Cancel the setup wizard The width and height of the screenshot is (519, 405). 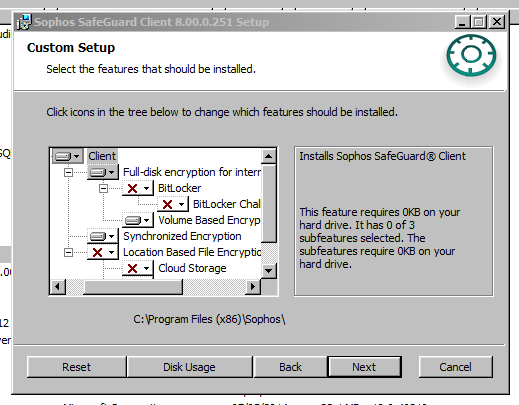pyautogui.click(x=455, y=367)
